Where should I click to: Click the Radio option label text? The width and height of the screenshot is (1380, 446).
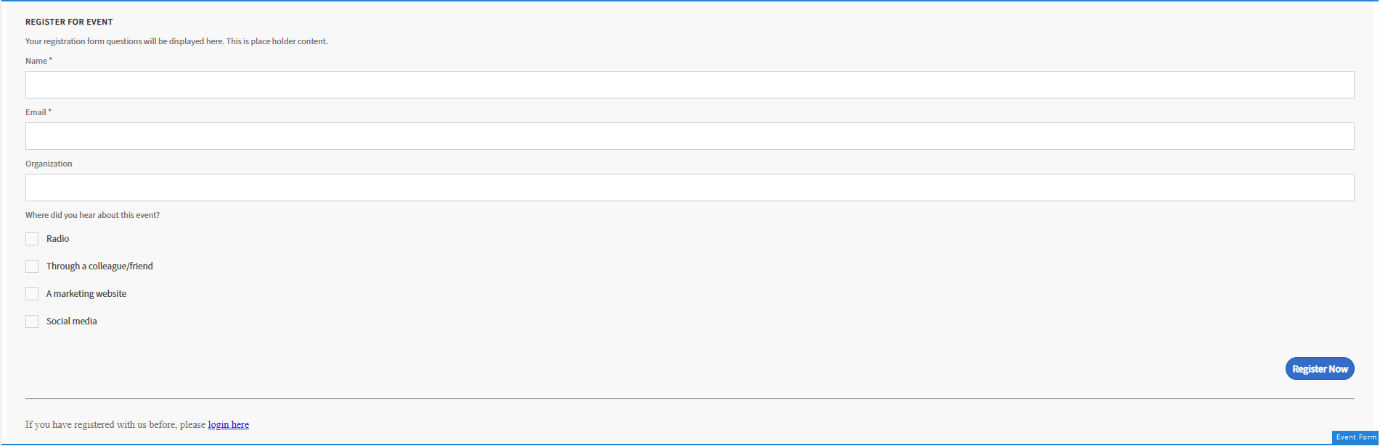tap(58, 239)
